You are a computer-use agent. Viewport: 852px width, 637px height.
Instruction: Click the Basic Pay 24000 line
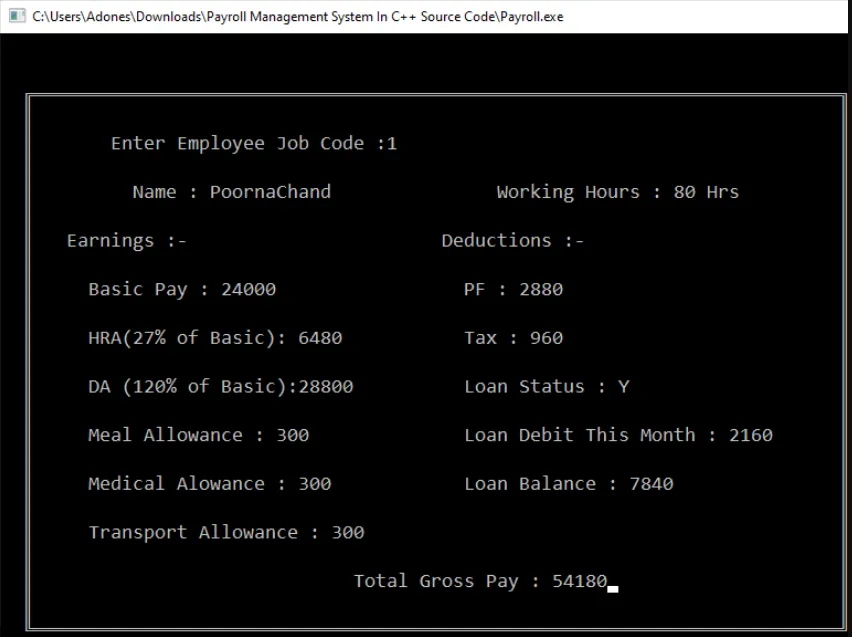point(181,289)
